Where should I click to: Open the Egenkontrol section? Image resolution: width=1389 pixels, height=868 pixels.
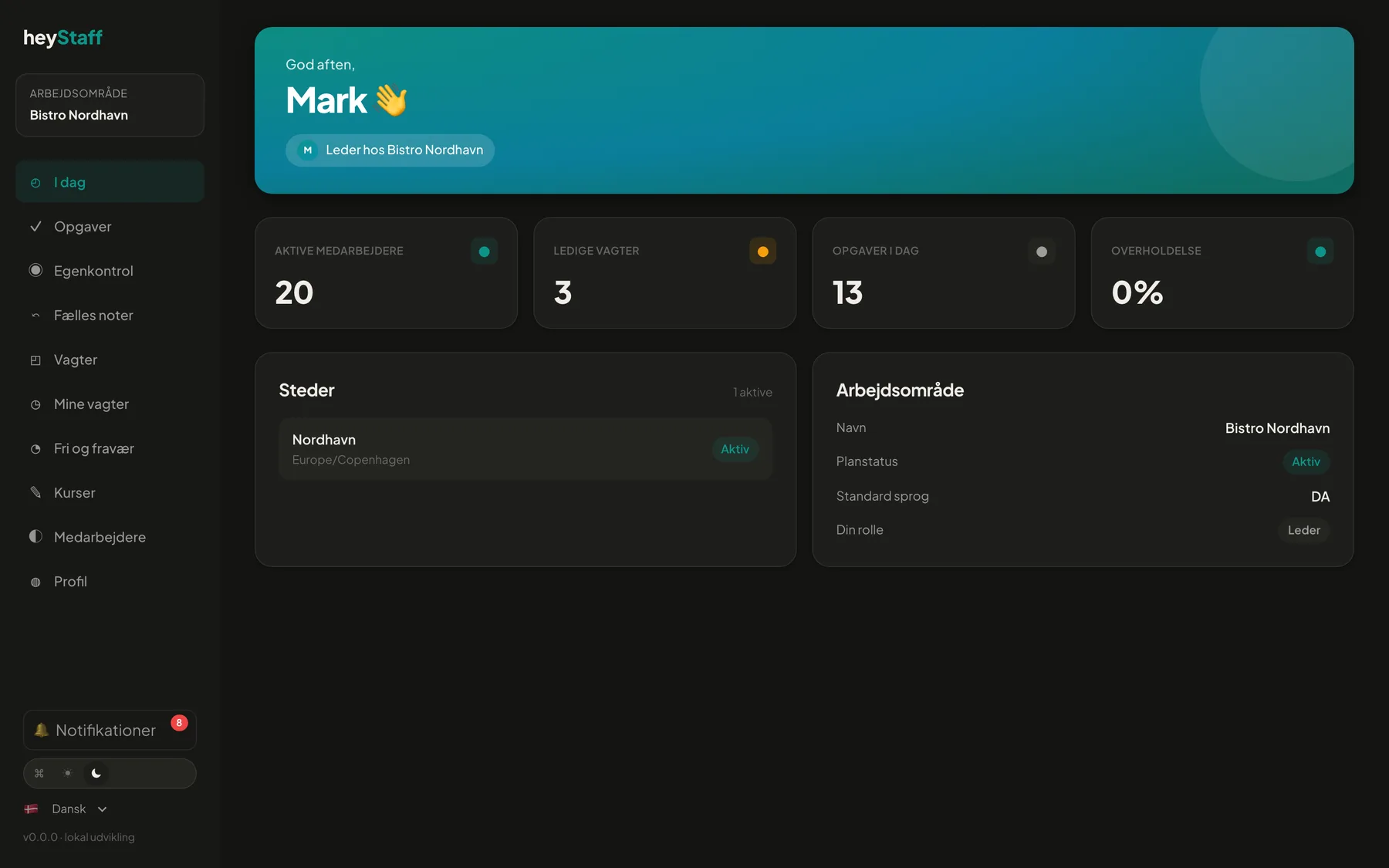pos(110,271)
